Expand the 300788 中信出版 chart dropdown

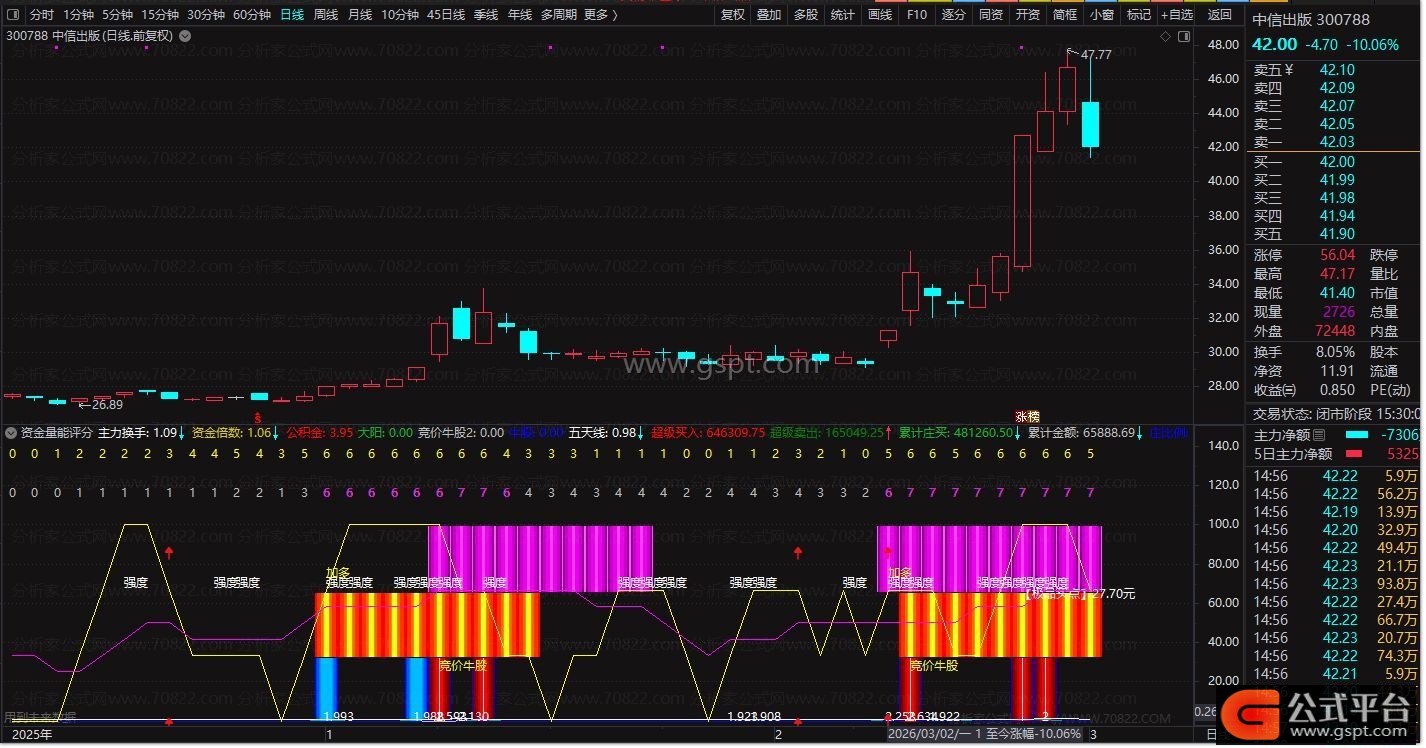pyautogui.click(x=185, y=36)
